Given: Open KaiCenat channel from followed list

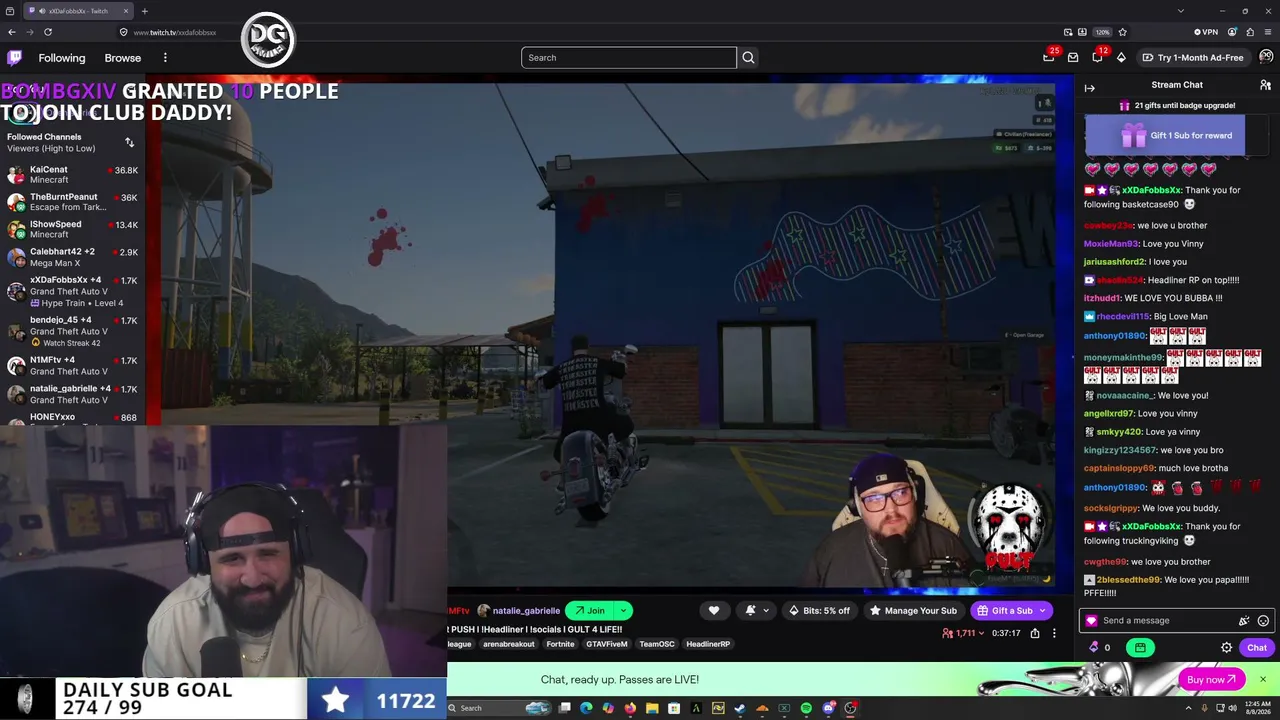Looking at the screenshot, I should pos(72,175).
